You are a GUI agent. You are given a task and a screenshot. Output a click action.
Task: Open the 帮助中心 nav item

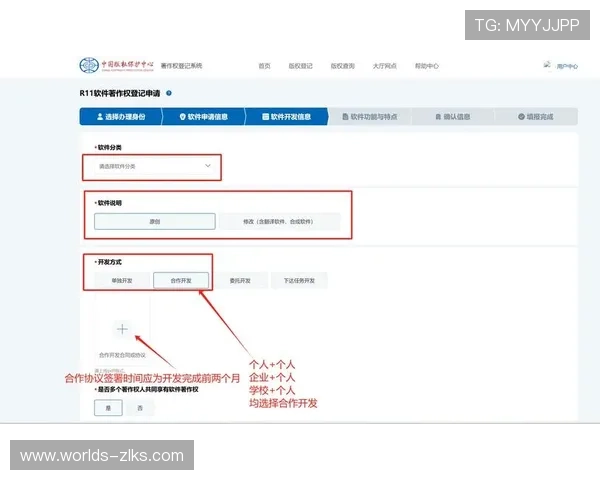coord(427,66)
